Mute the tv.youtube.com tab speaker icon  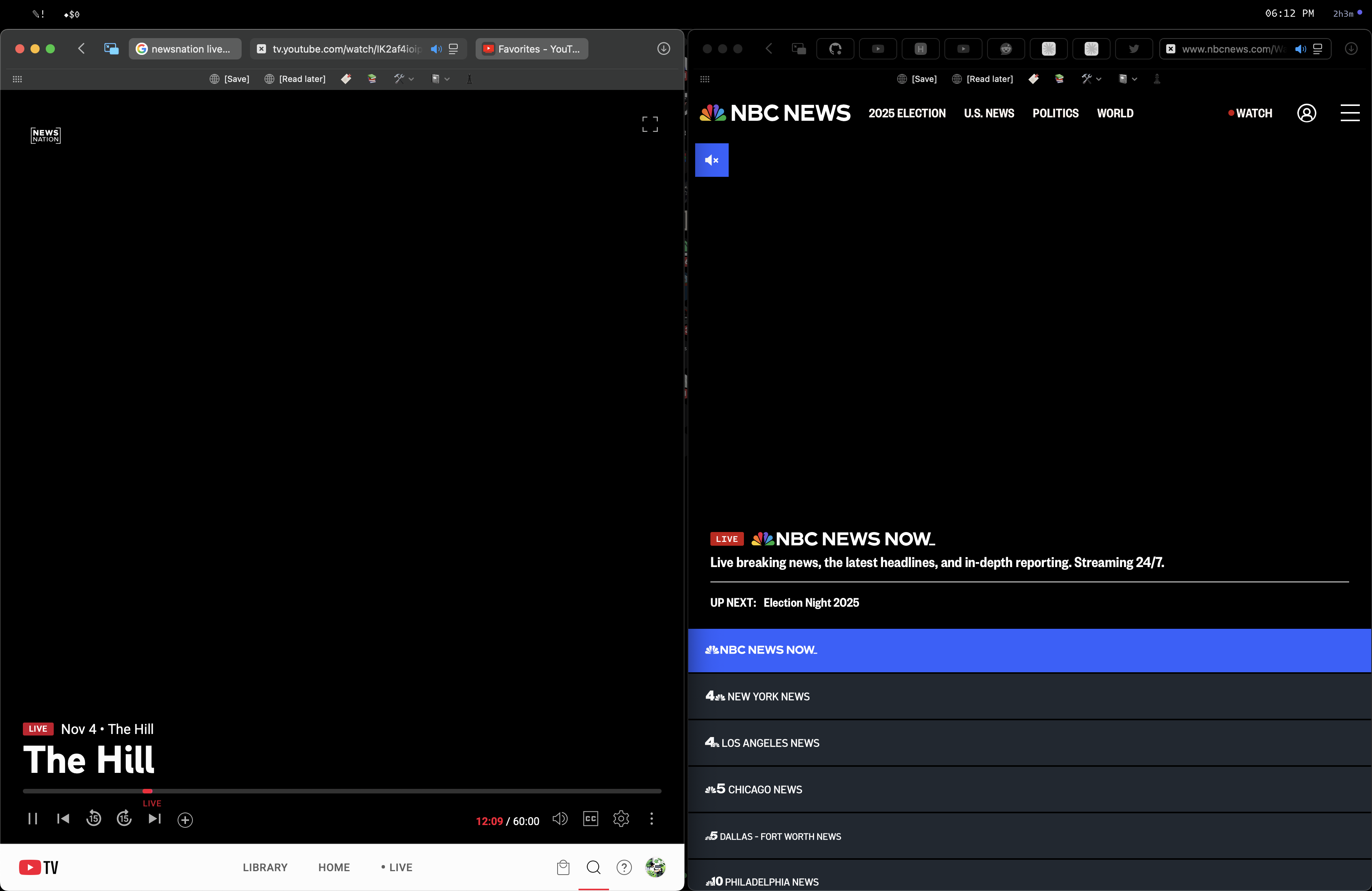[436, 49]
